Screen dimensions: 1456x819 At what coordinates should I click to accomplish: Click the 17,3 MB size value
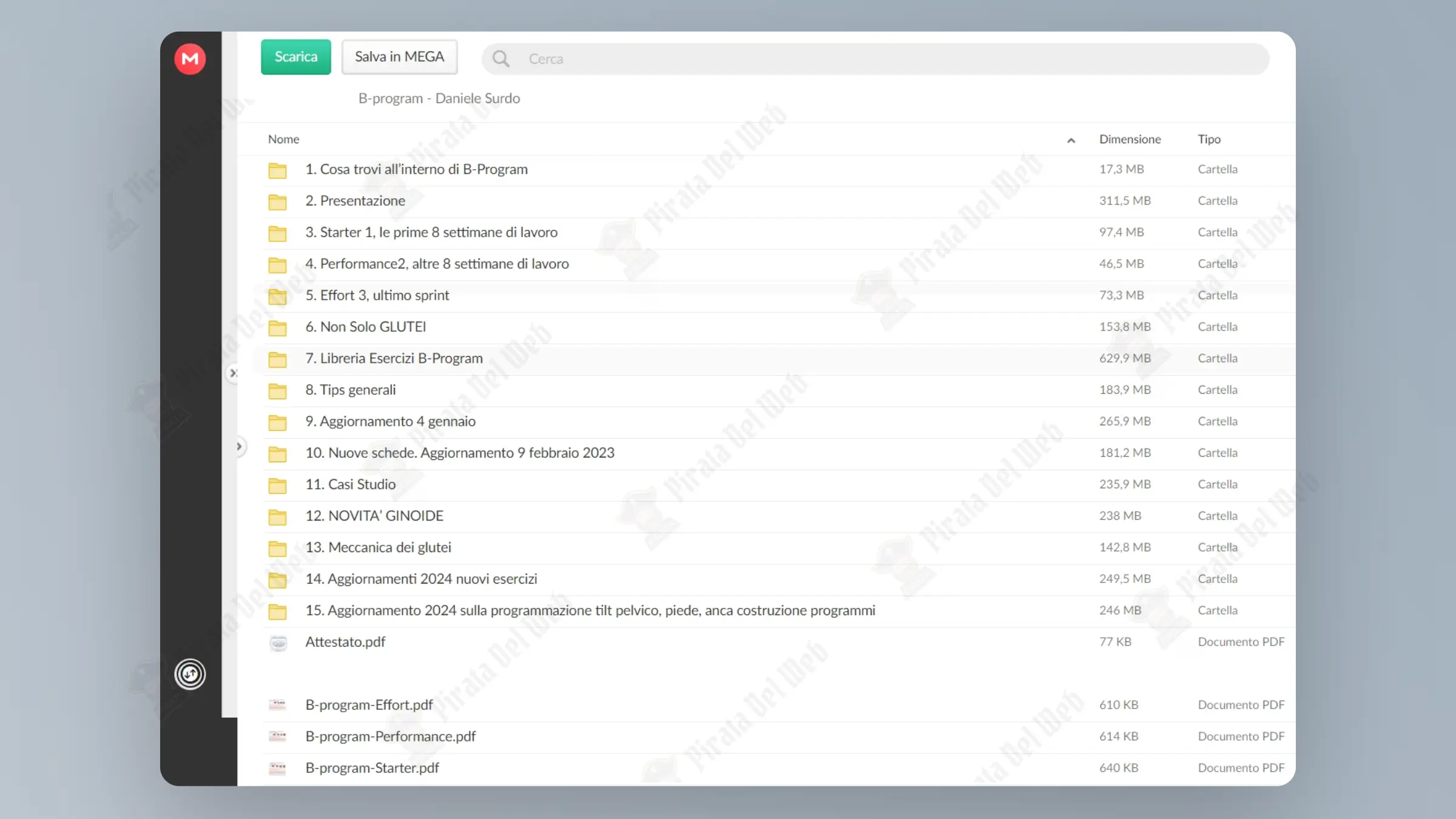tap(1121, 169)
